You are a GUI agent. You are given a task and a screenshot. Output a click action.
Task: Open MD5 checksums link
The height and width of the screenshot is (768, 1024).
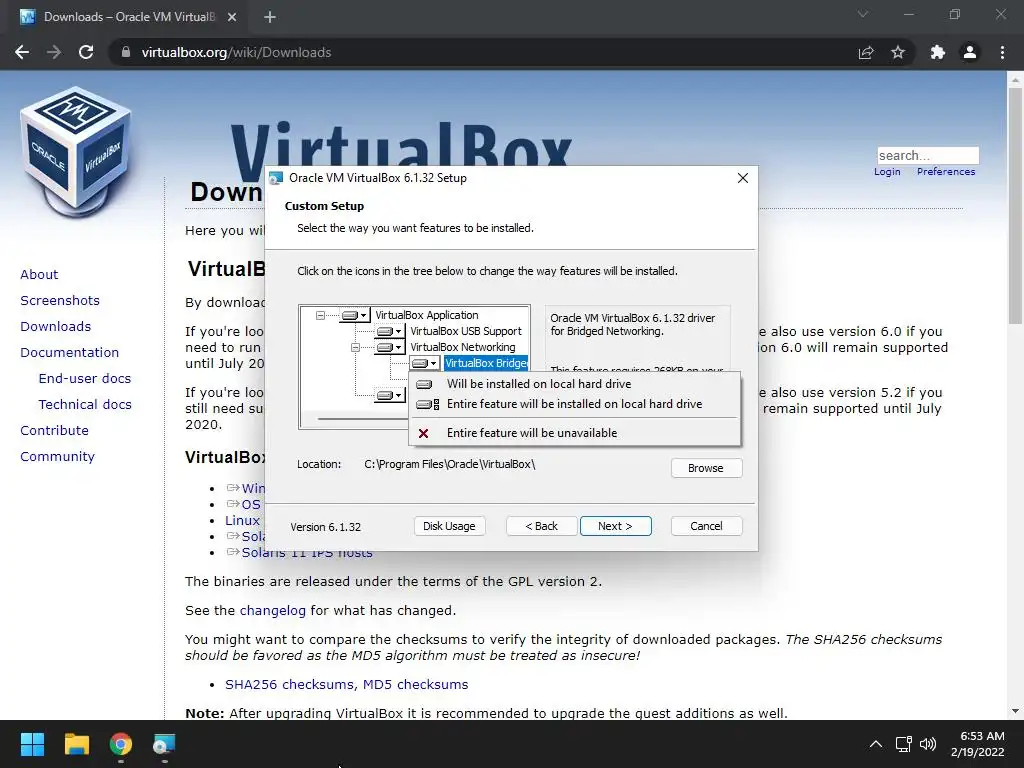(x=415, y=684)
